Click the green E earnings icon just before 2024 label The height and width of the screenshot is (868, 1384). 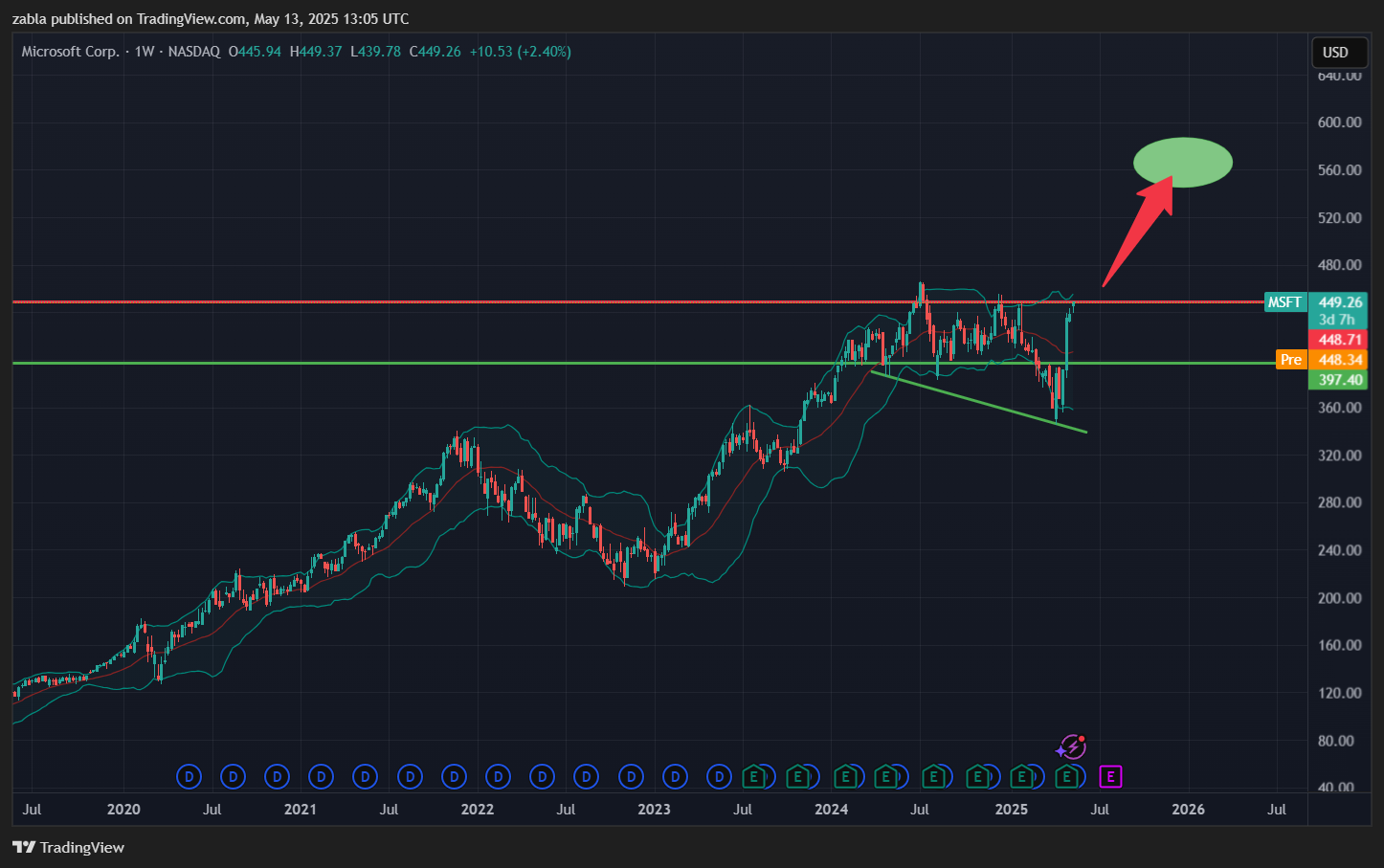[797, 776]
